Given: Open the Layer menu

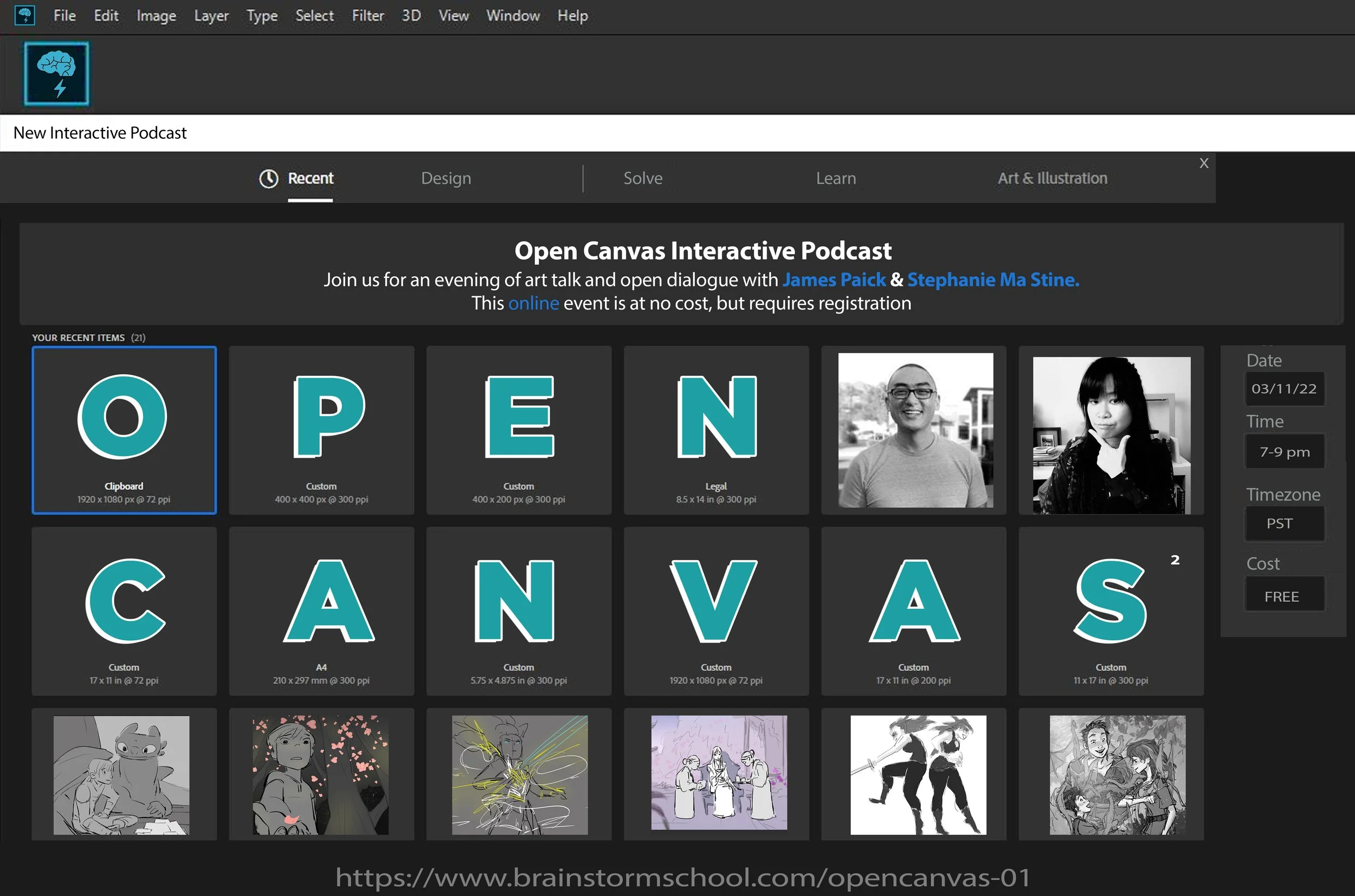Looking at the screenshot, I should [211, 16].
